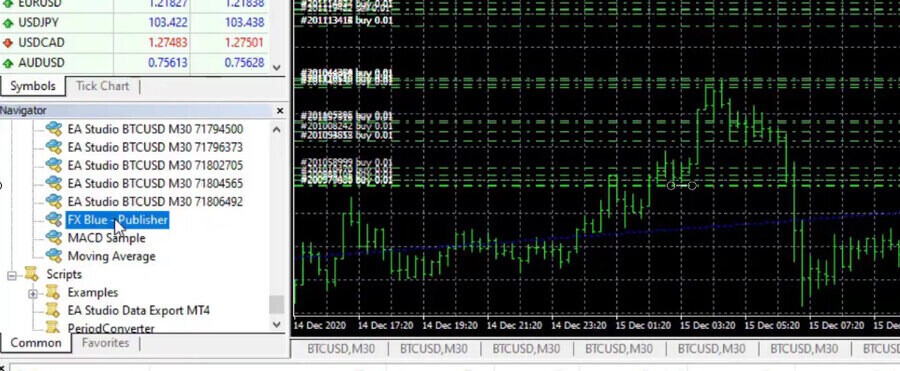
Task: Select EA Studio BTCUSD M30 71804565
Action: pos(155,184)
